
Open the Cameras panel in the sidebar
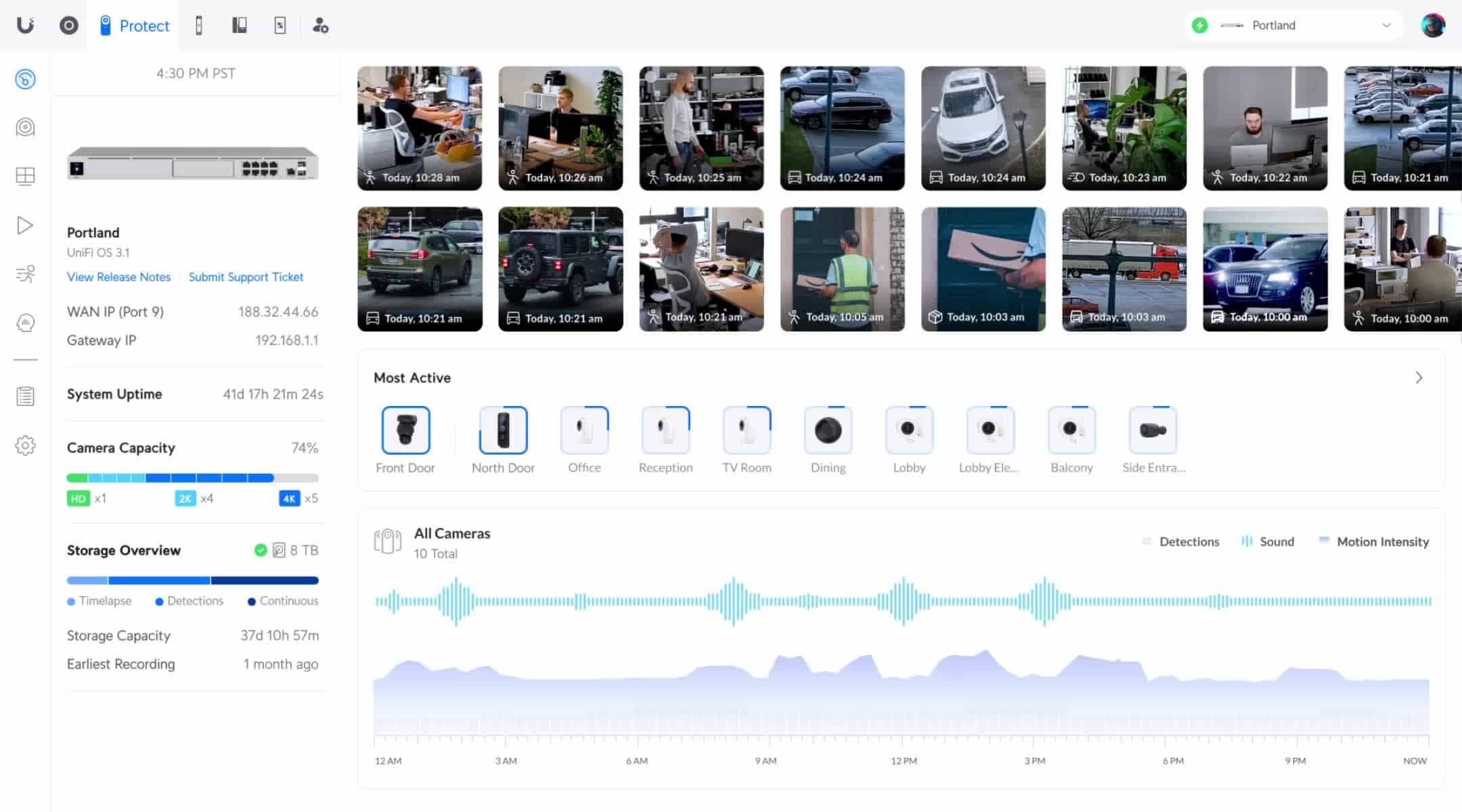pyautogui.click(x=25, y=127)
